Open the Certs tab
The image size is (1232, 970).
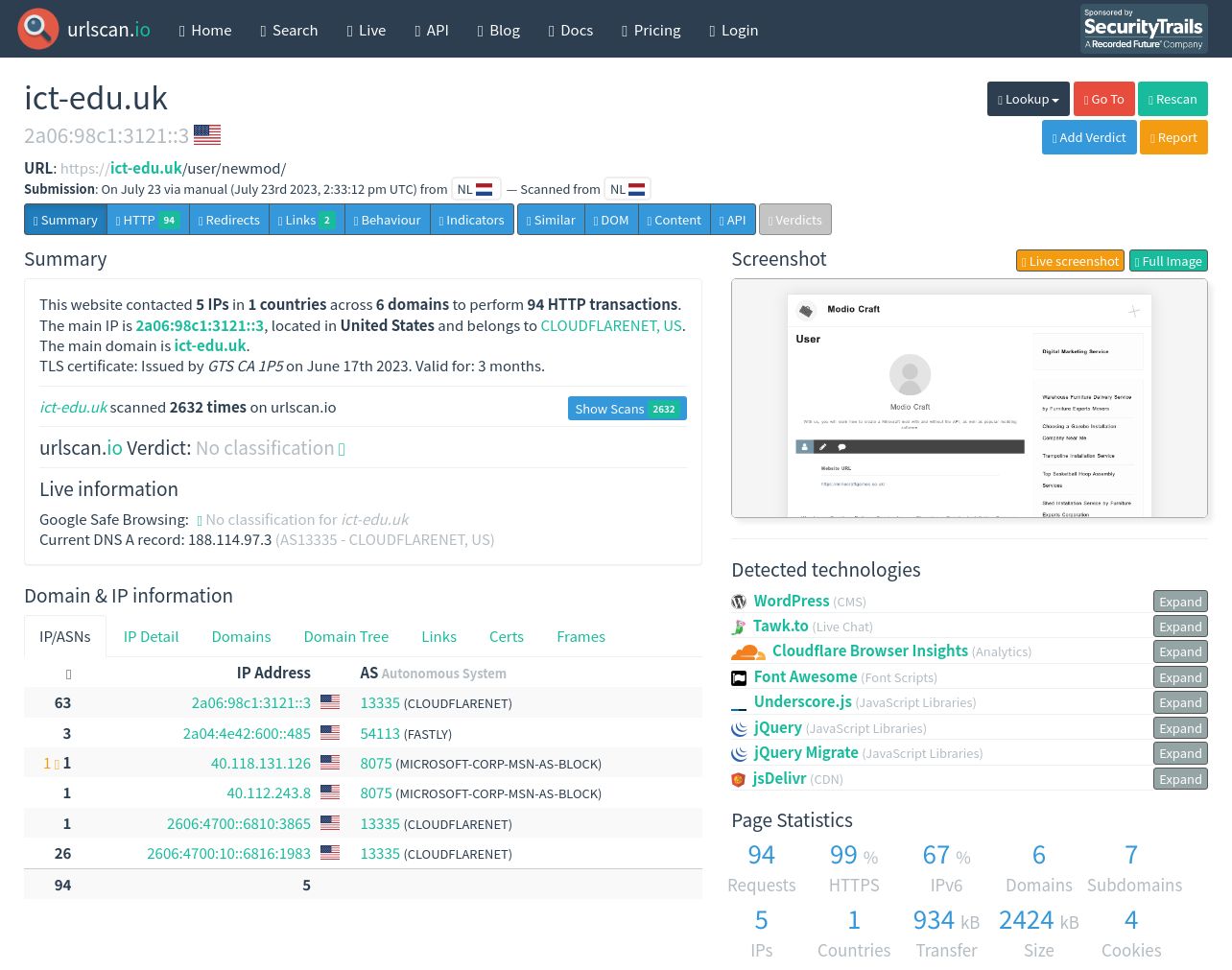(507, 636)
